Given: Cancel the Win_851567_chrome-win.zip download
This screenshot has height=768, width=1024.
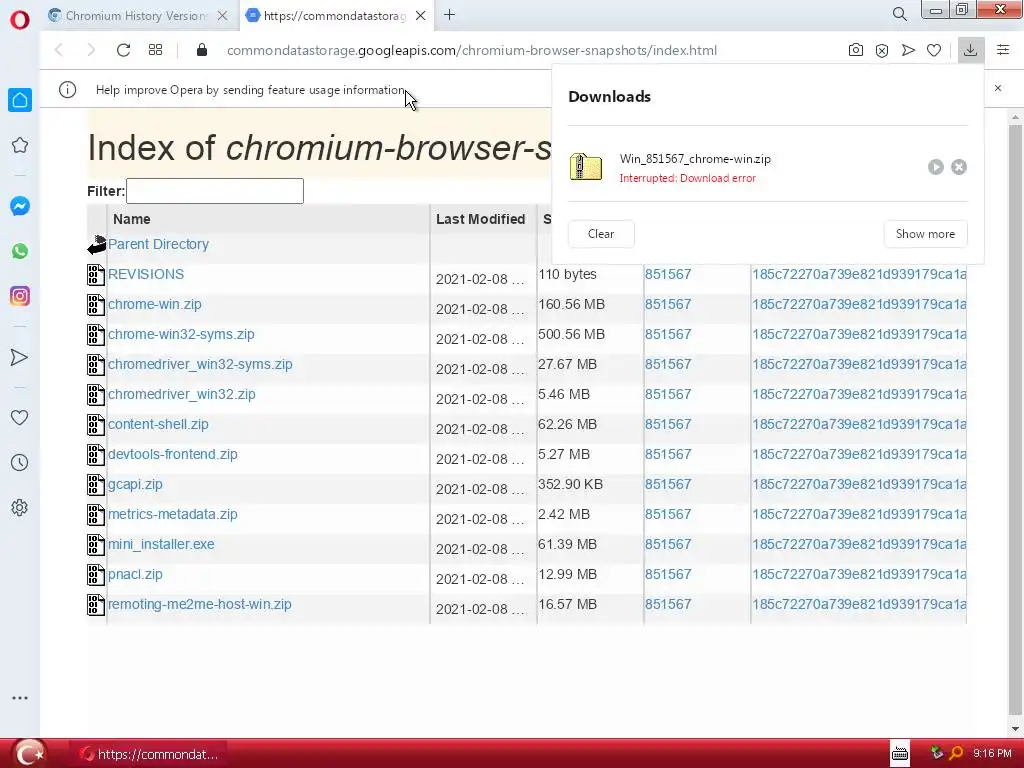Looking at the screenshot, I should (959, 167).
